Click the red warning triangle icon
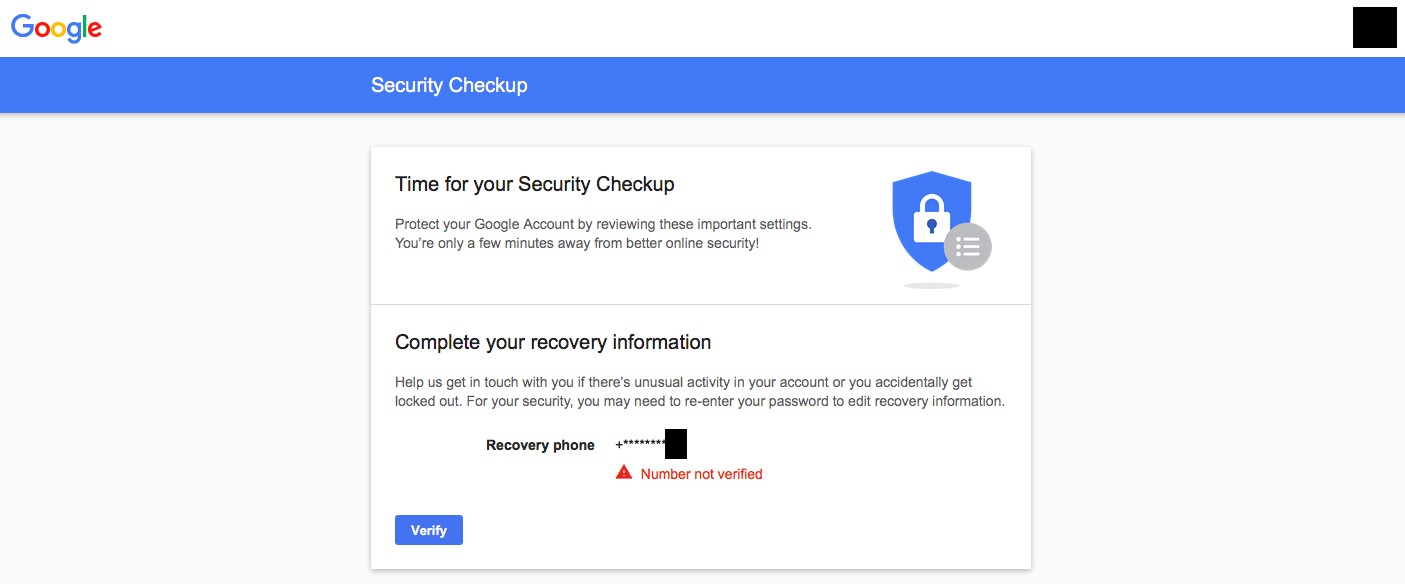This screenshot has width=1405, height=584. point(624,473)
